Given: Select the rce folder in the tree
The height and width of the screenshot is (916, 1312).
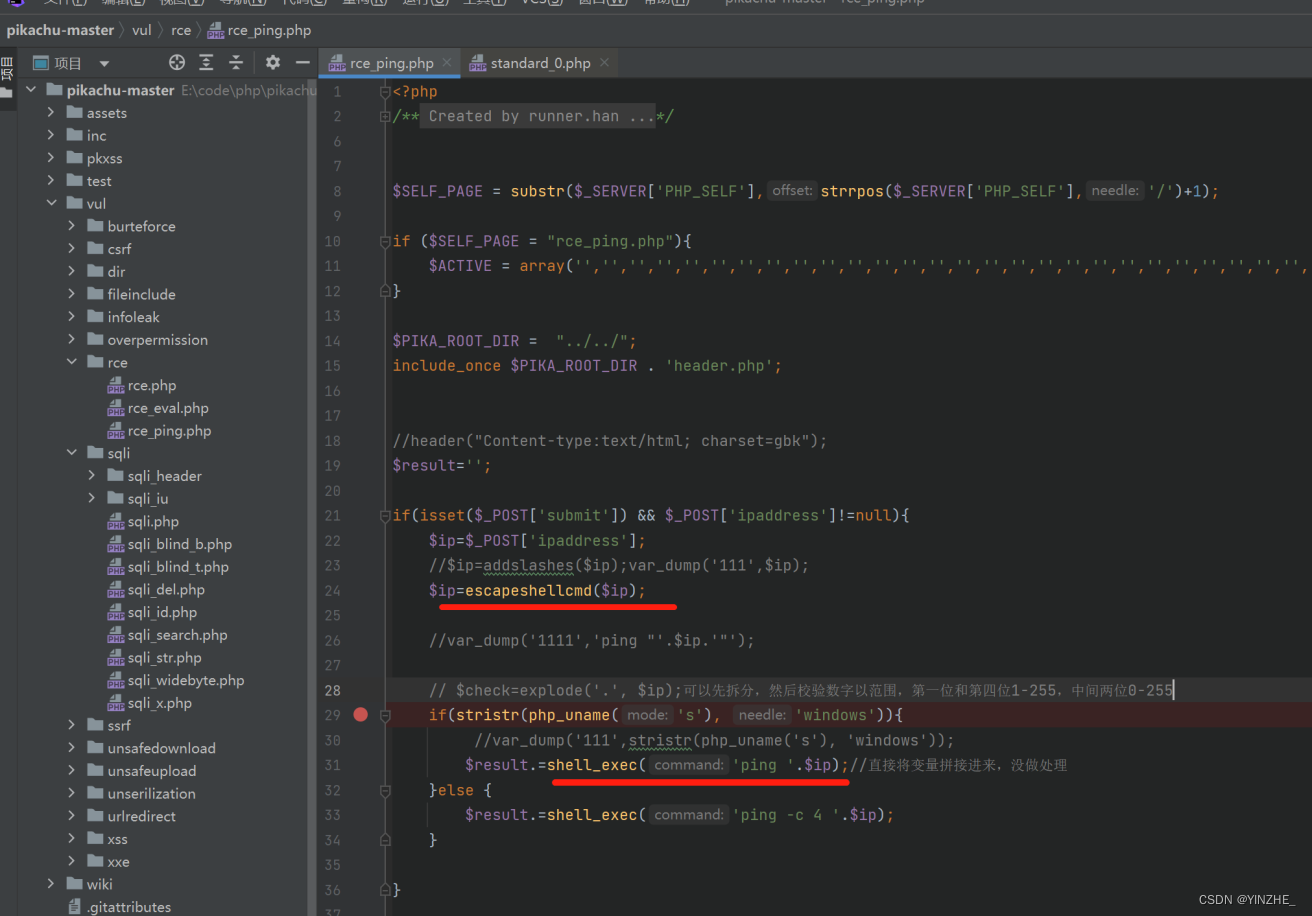Looking at the screenshot, I should 118,362.
